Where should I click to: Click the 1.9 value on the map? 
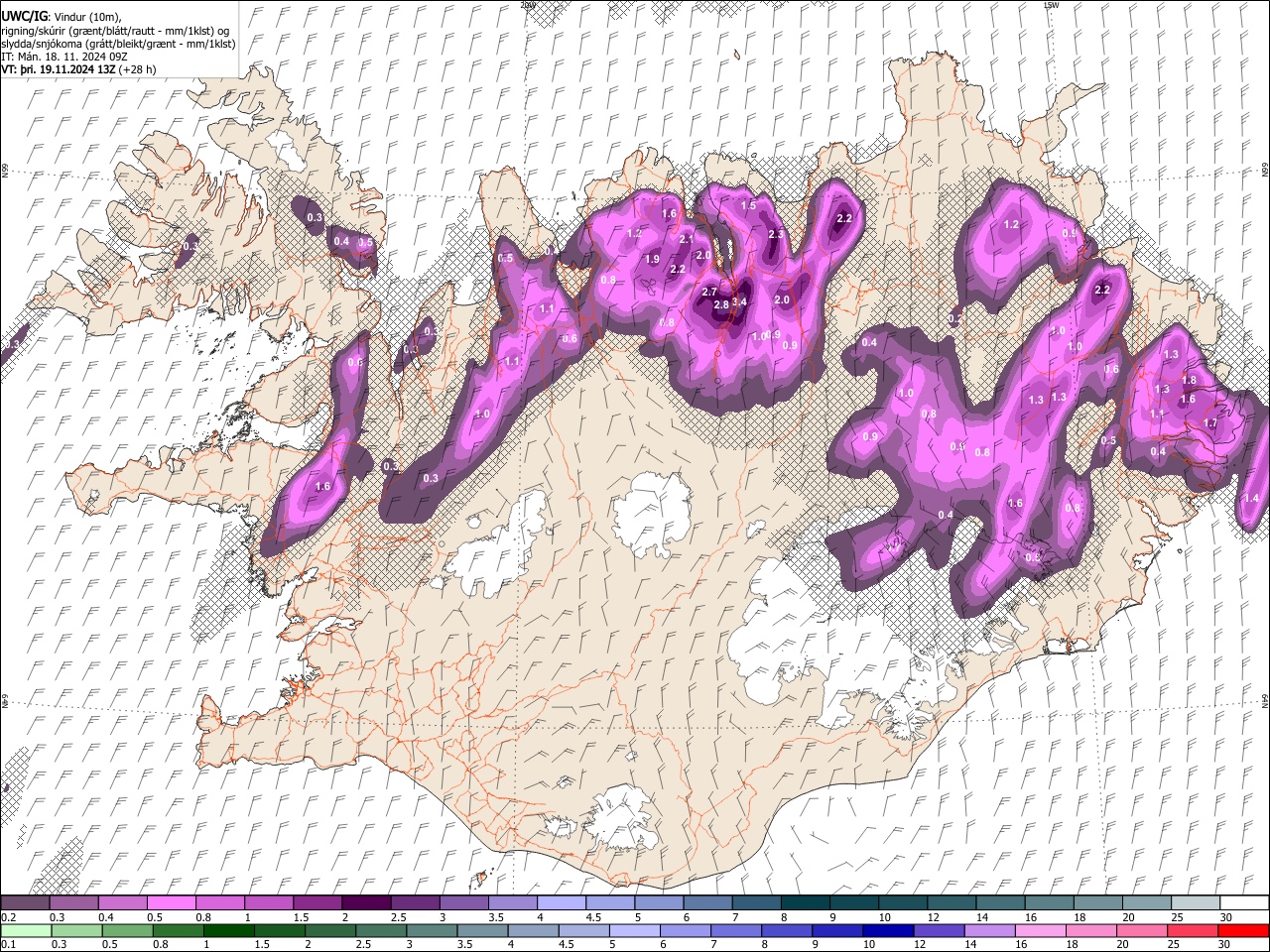pos(652,259)
